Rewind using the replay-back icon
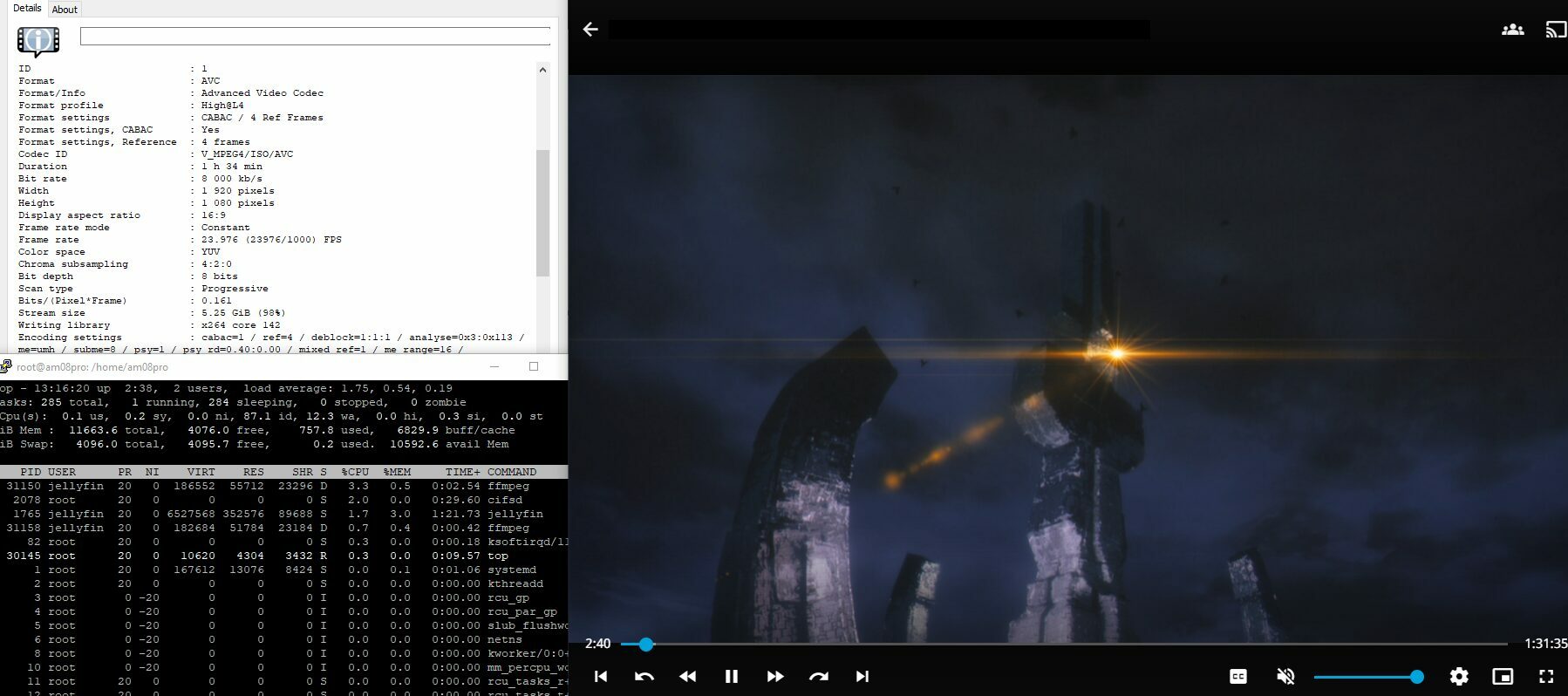Screen dimensions: 1568x696 pos(644,676)
